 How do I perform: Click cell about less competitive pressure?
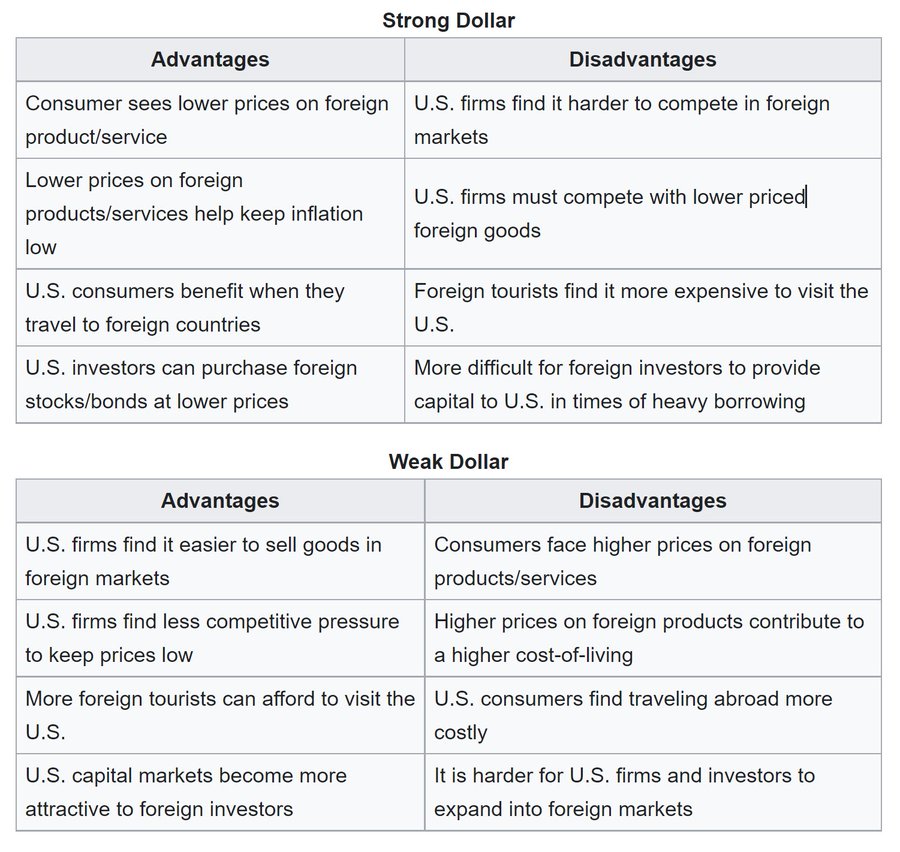[x=211, y=638]
